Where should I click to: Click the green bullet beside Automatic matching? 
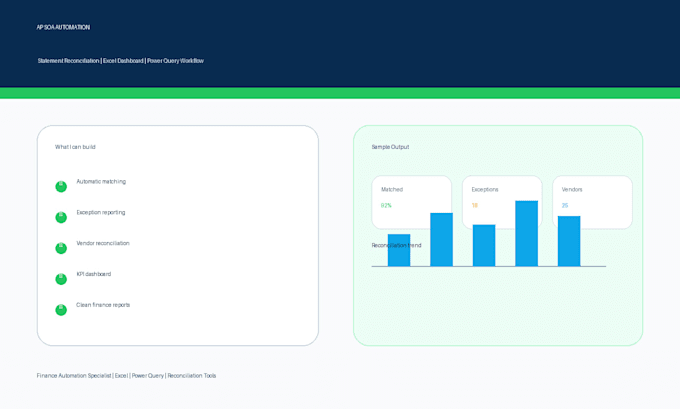(x=61, y=187)
